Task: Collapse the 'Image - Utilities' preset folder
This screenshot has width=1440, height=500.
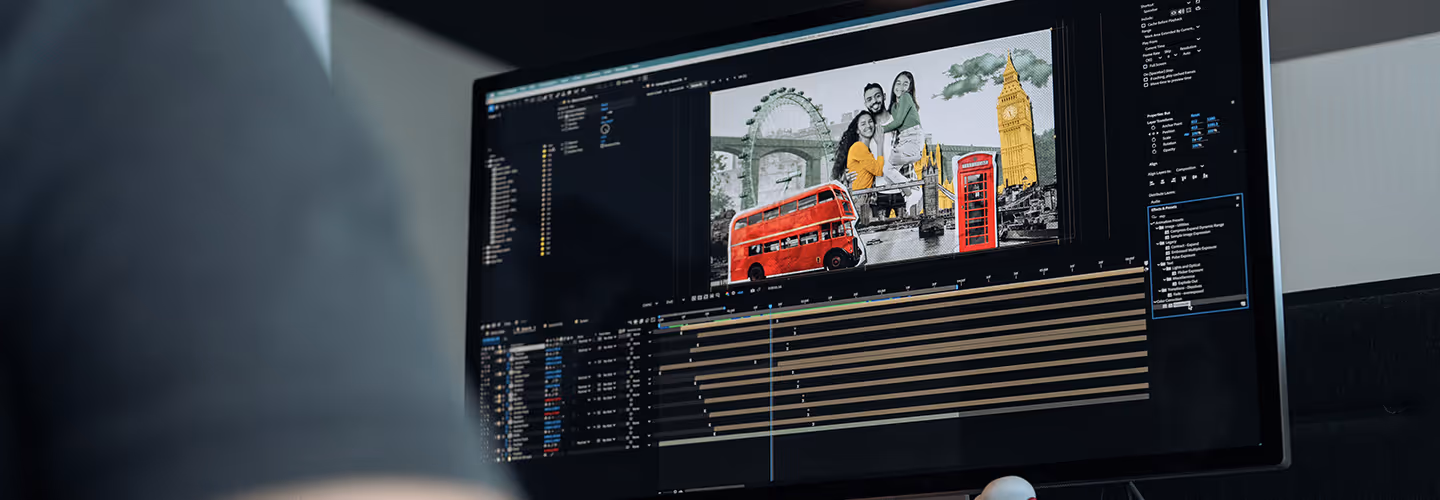Action: pyautogui.click(x=1157, y=229)
